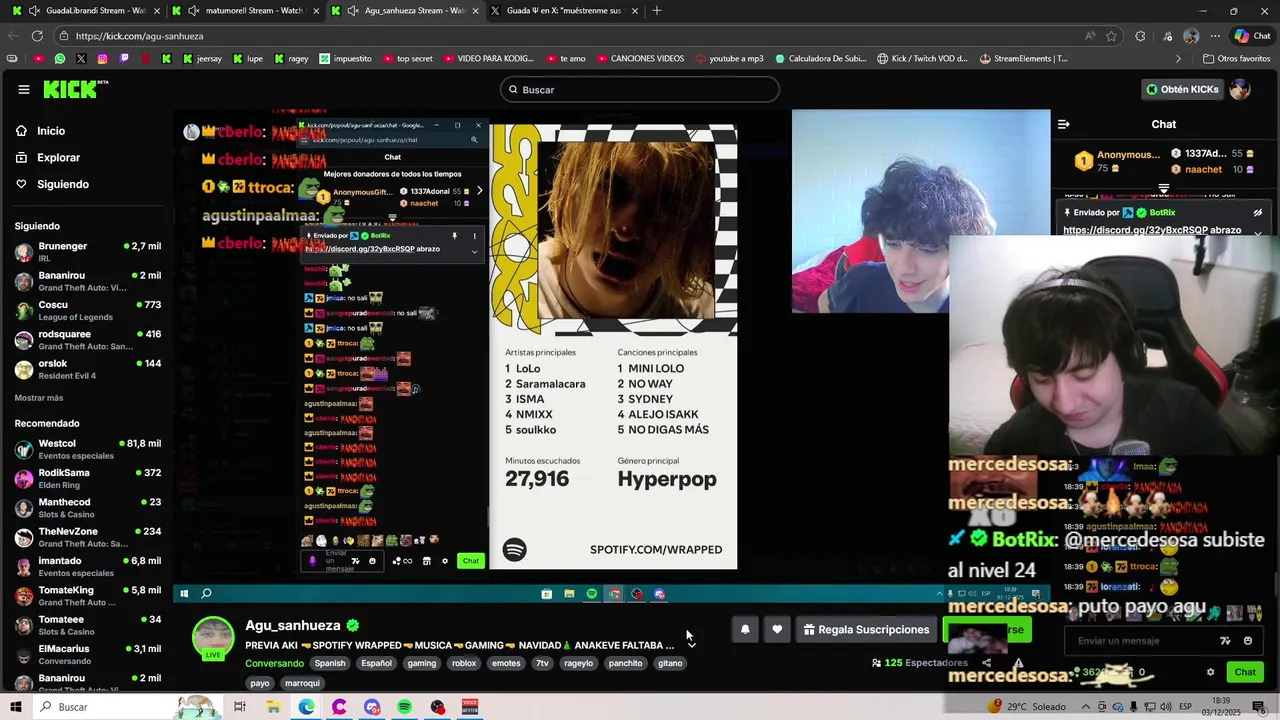Click the Obtén KICKs button
Viewport: 1280px width, 720px height.
(x=1182, y=89)
